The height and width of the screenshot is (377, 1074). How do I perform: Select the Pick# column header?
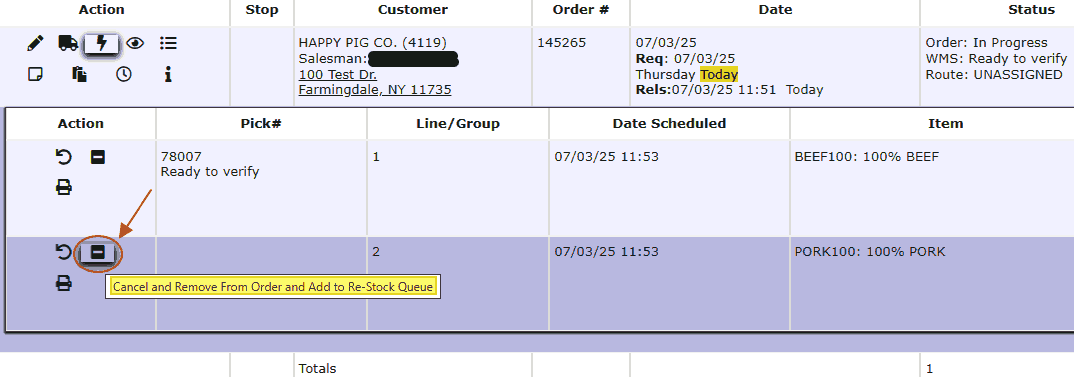pos(262,123)
